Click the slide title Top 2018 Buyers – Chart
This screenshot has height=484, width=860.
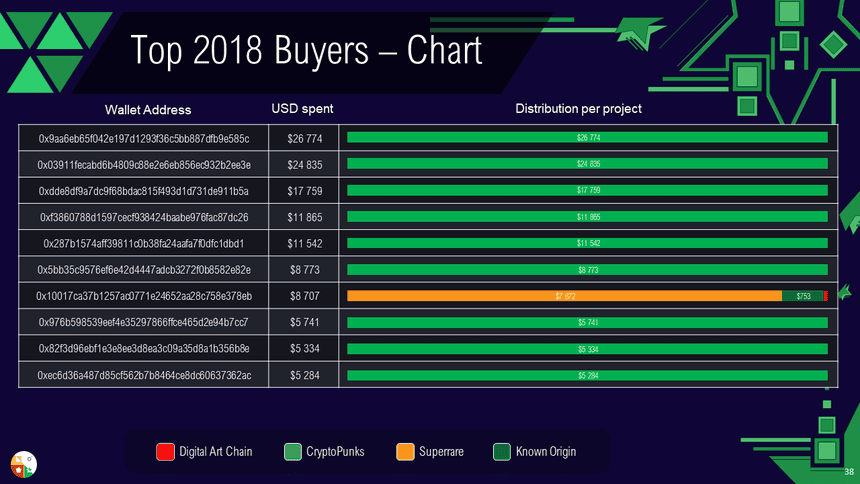[x=307, y=52]
